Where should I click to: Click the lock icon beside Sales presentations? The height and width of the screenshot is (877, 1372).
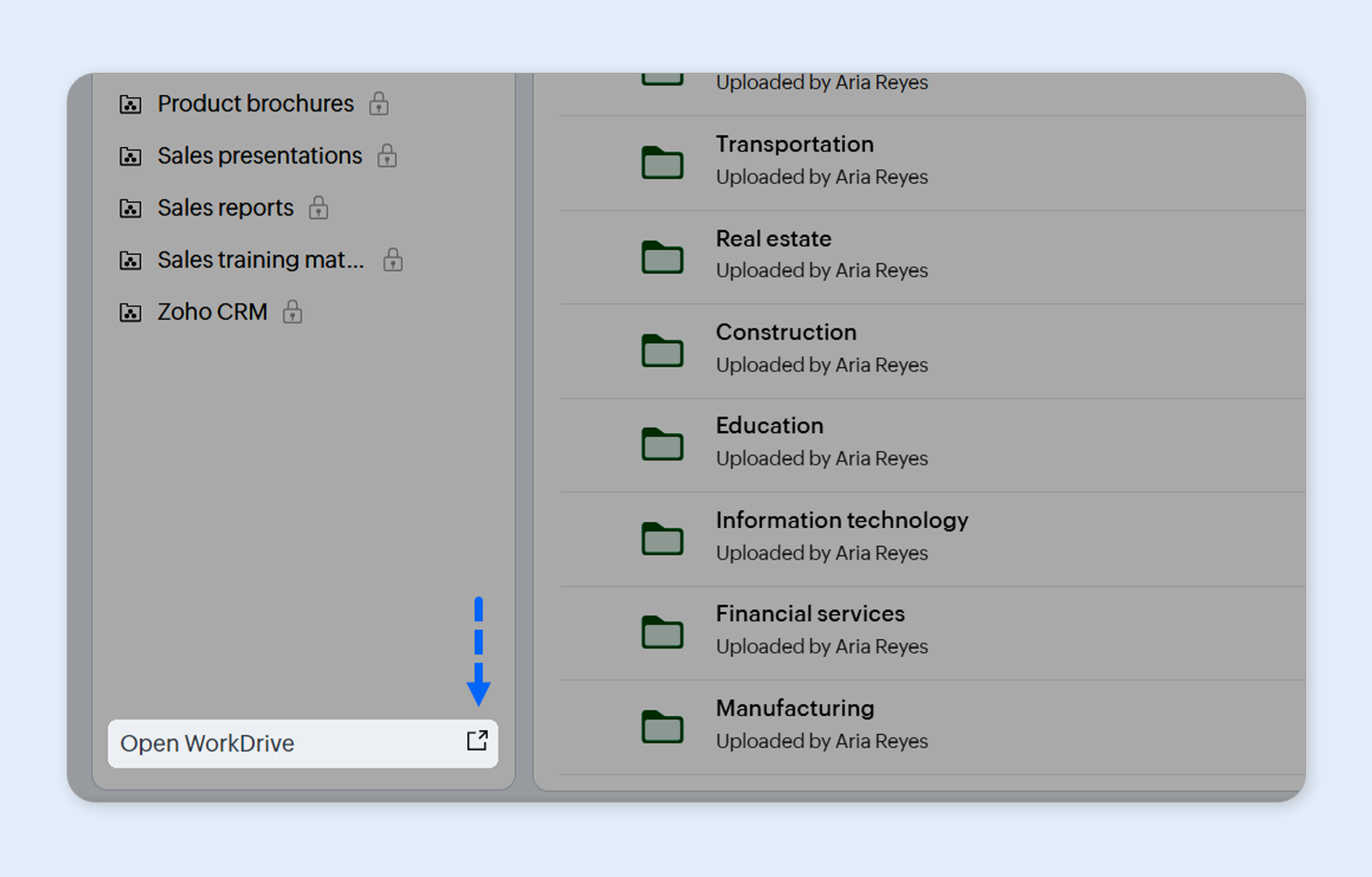click(387, 156)
